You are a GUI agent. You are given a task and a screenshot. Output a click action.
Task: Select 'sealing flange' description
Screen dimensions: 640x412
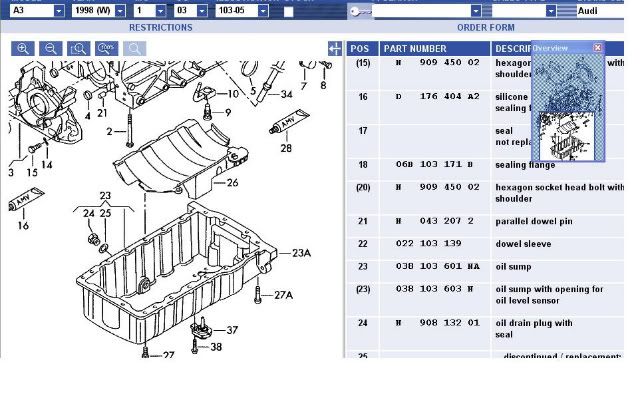point(525,165)
